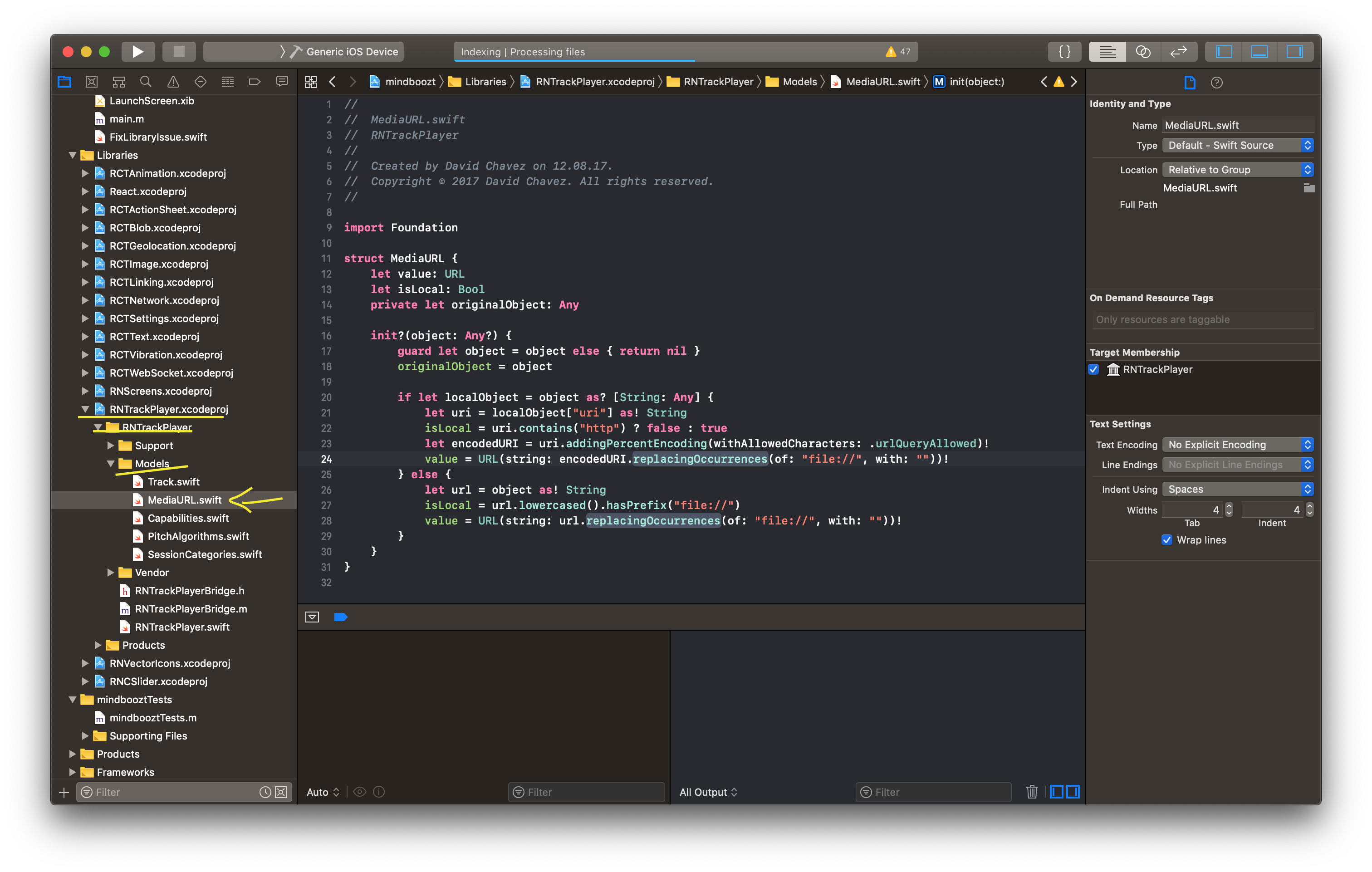Toggle the inspector panel visibility
The width and height of the screenshot is (1372, 872).
pos(1295,51)
